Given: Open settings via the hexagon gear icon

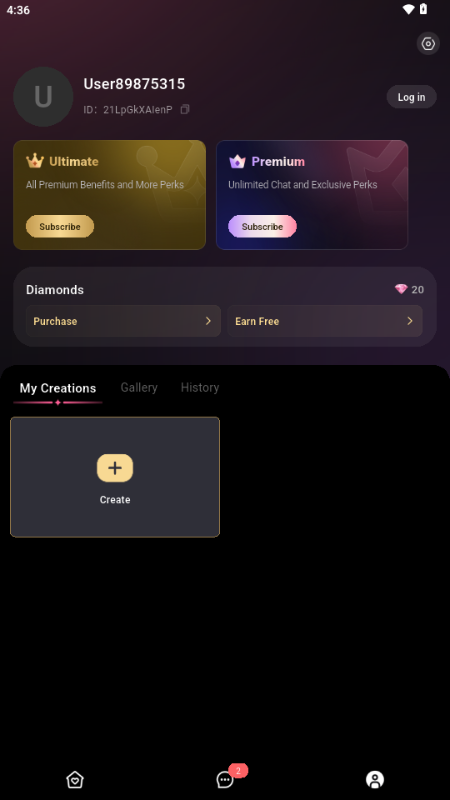Looking at the screenshot, I should 428,44.
